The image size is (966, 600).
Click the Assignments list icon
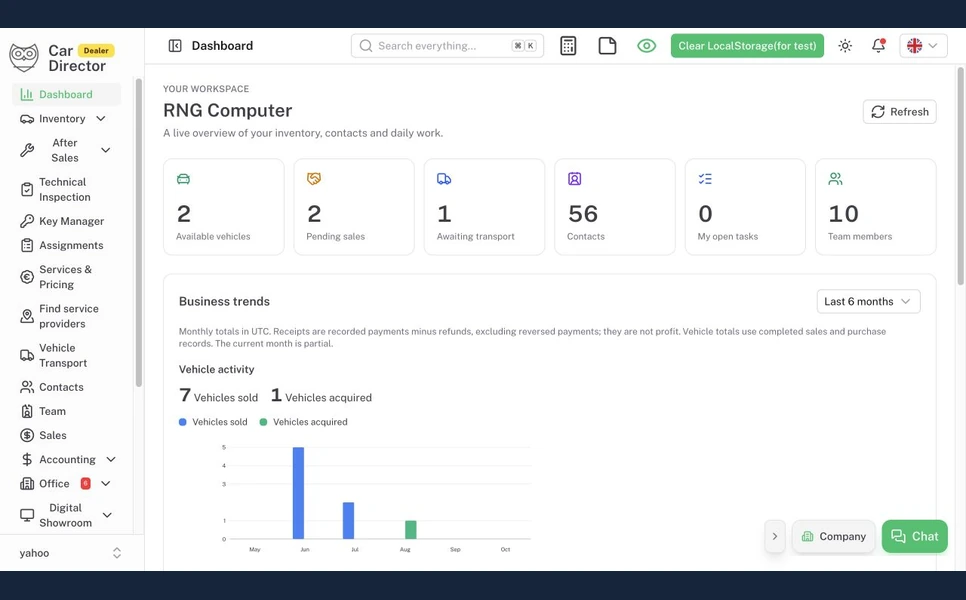click(27, 245)
